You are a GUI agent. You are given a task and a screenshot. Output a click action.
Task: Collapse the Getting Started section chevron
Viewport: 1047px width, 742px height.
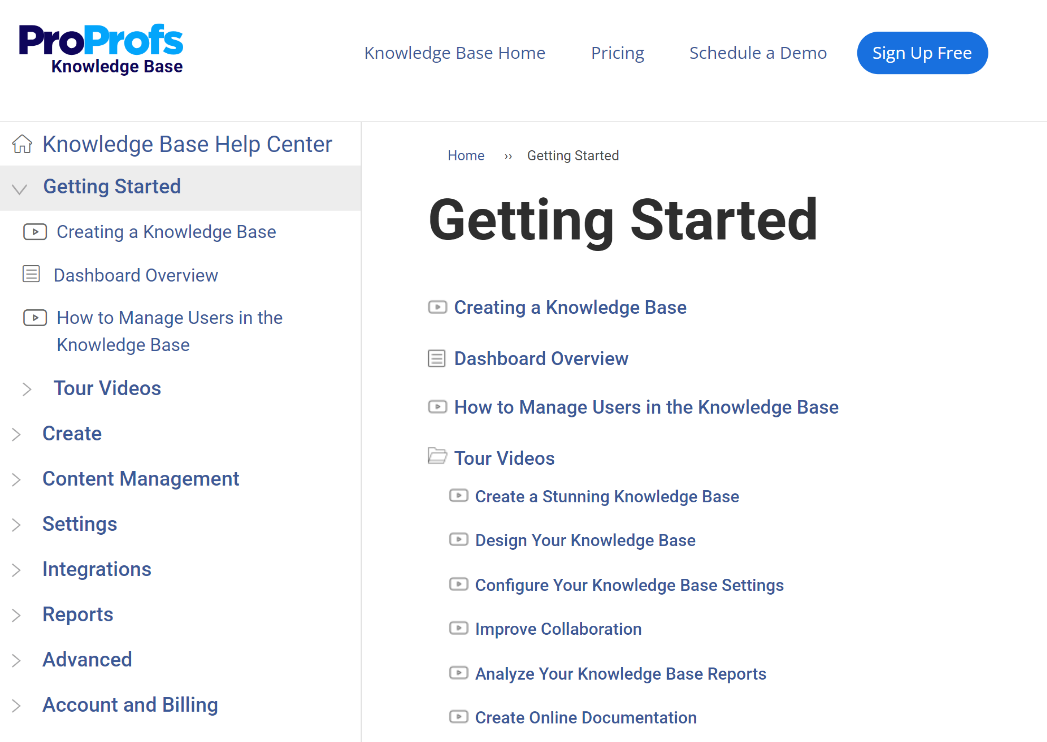(19, 189)
